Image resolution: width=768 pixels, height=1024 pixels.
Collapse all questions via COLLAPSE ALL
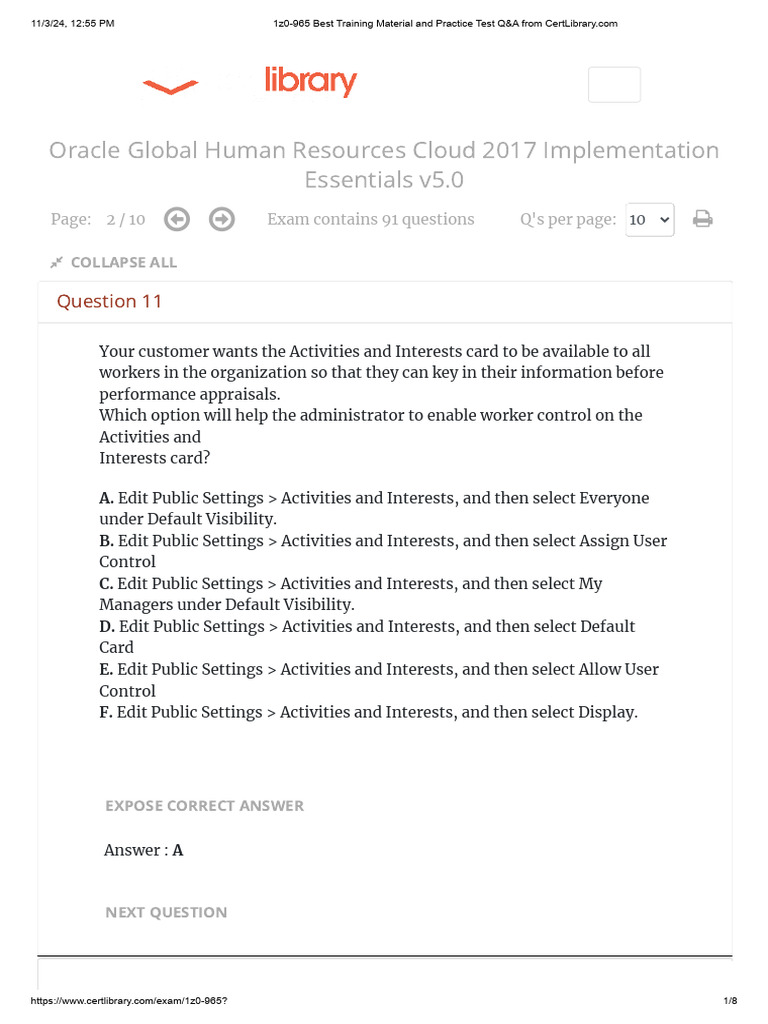click(x=123, y=263)
